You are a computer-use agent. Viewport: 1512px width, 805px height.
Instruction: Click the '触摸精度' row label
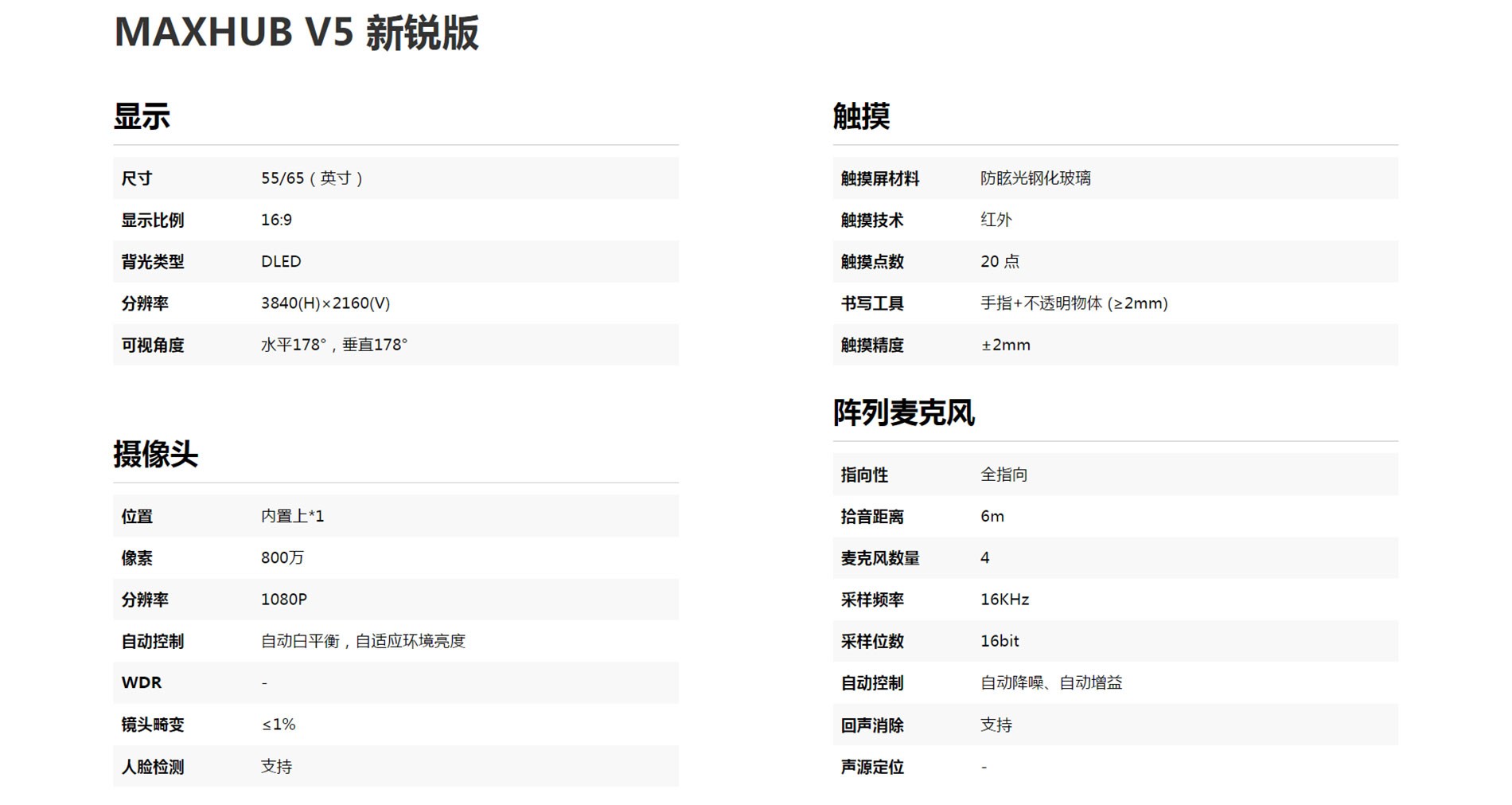click(872, 346)
